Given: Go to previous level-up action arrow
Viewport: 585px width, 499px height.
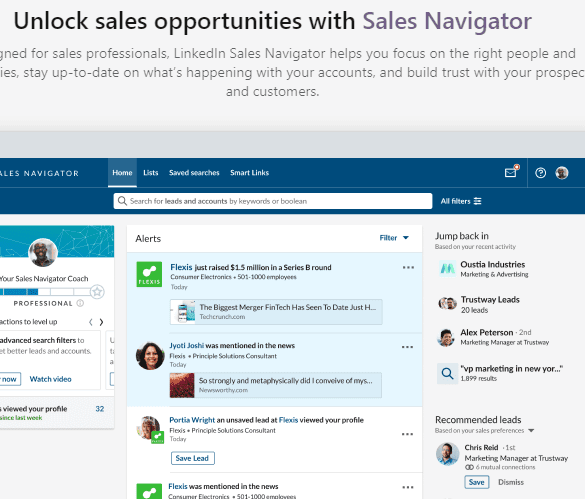Looking at the screenshot, I should point(91,322).
